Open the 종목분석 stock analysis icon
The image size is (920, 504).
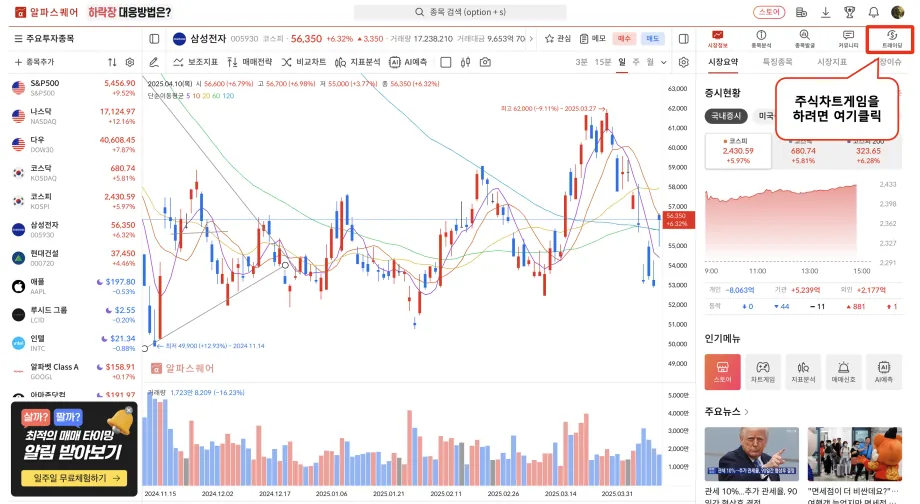[x=761, y=39]
